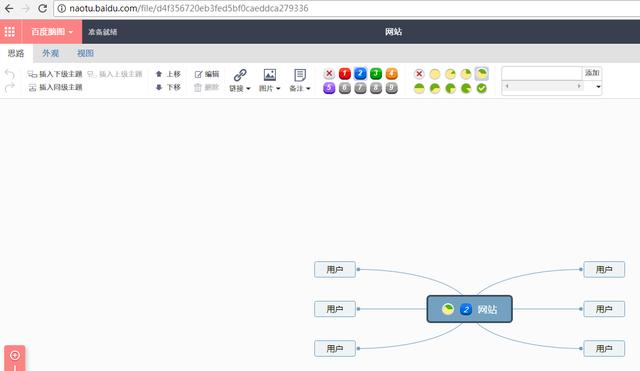Click the undo arrow icon
The height and width of the screenshot is (371, 640).
coord(10,74)
